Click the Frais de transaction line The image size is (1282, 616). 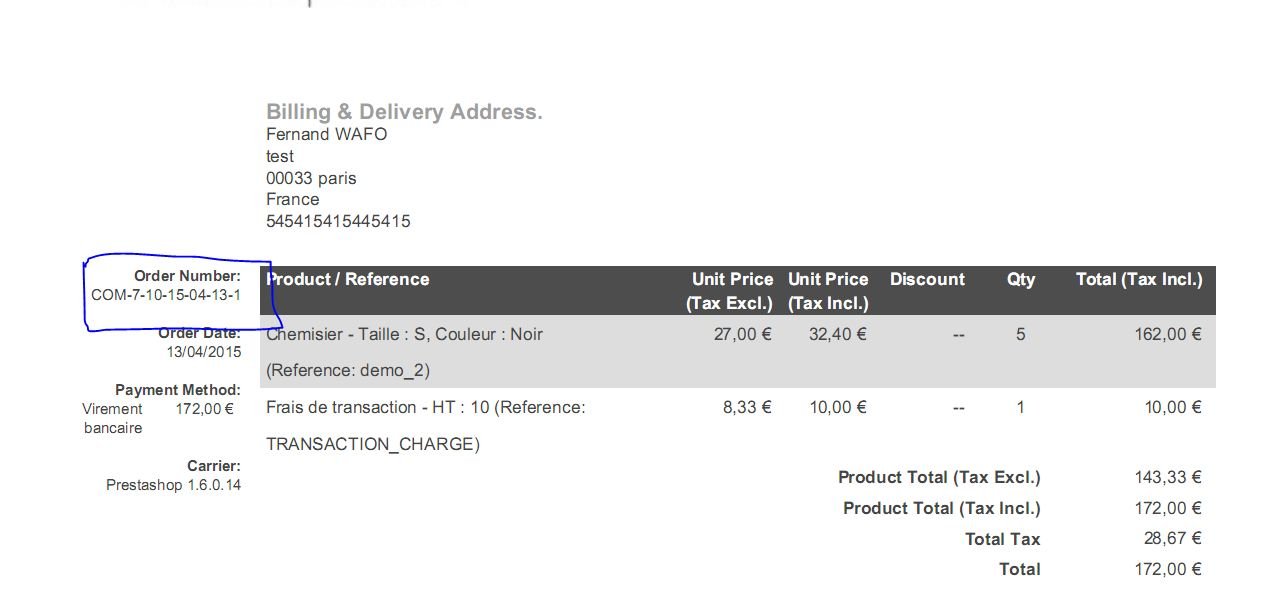click(x=425, y=407)
